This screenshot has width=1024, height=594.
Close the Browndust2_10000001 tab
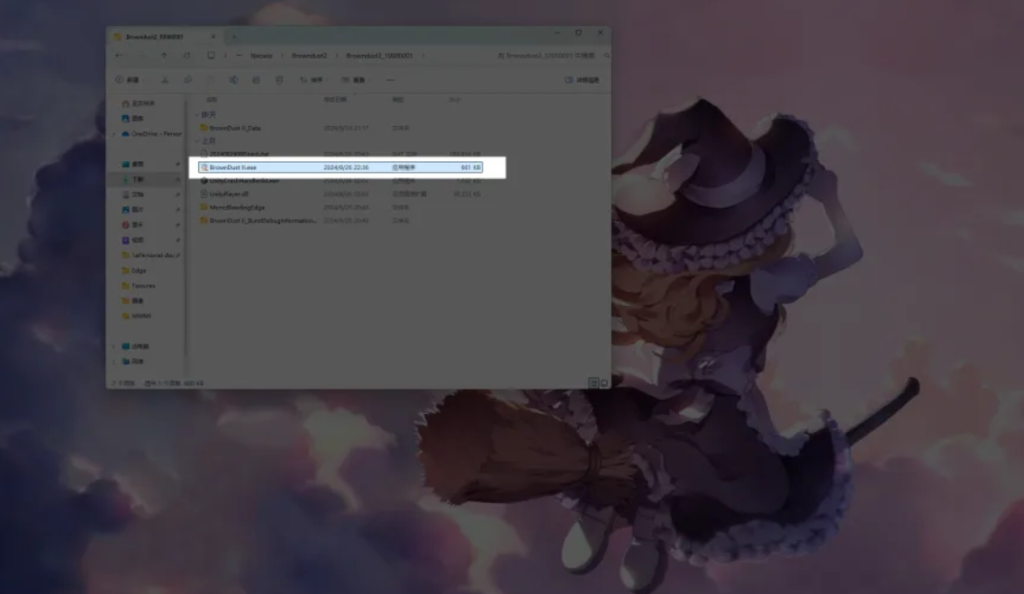click(x=214, y=37)
